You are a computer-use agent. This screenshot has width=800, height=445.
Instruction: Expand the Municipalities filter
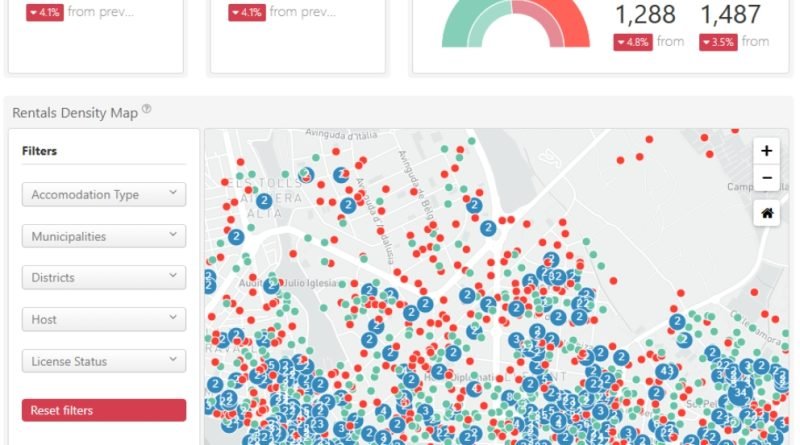(104, 236)
